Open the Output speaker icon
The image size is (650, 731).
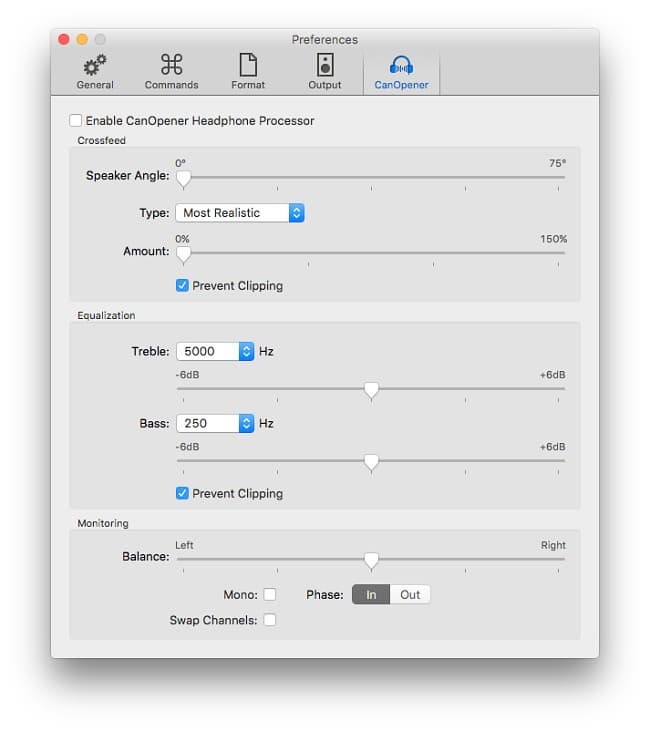325,66
